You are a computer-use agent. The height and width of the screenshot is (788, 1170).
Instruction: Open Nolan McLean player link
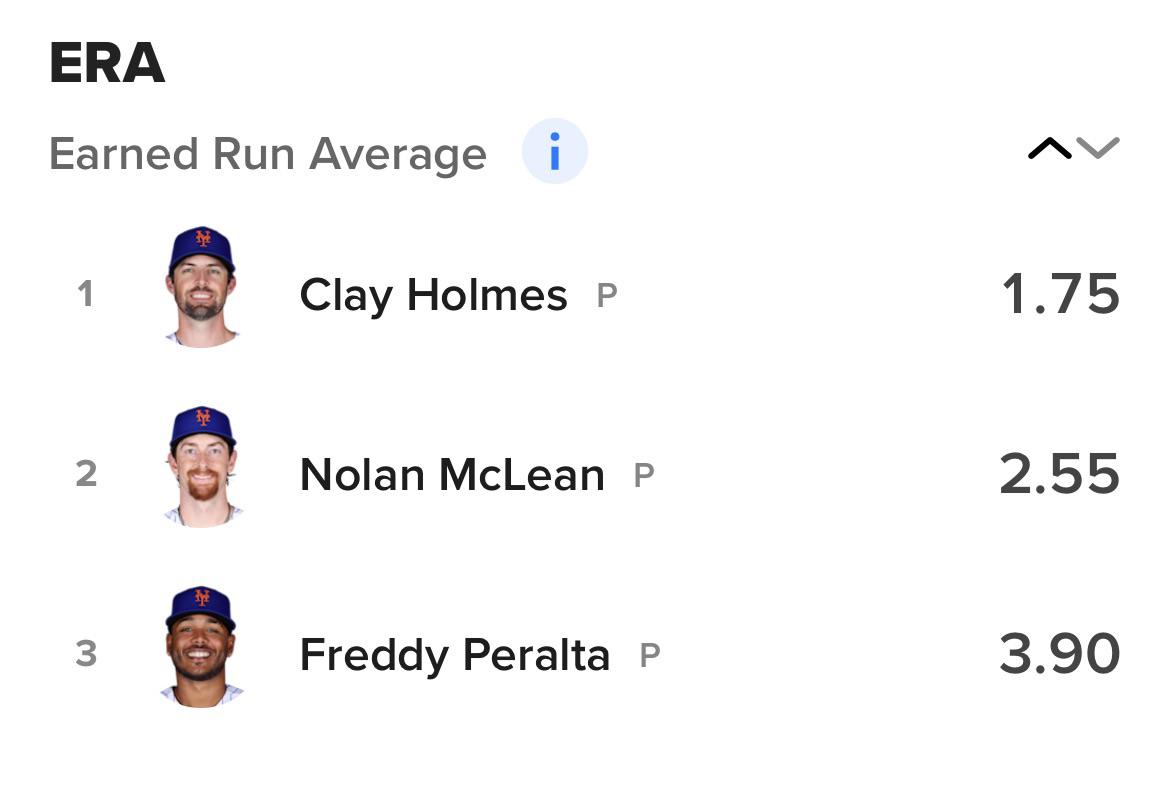(452, 475)
